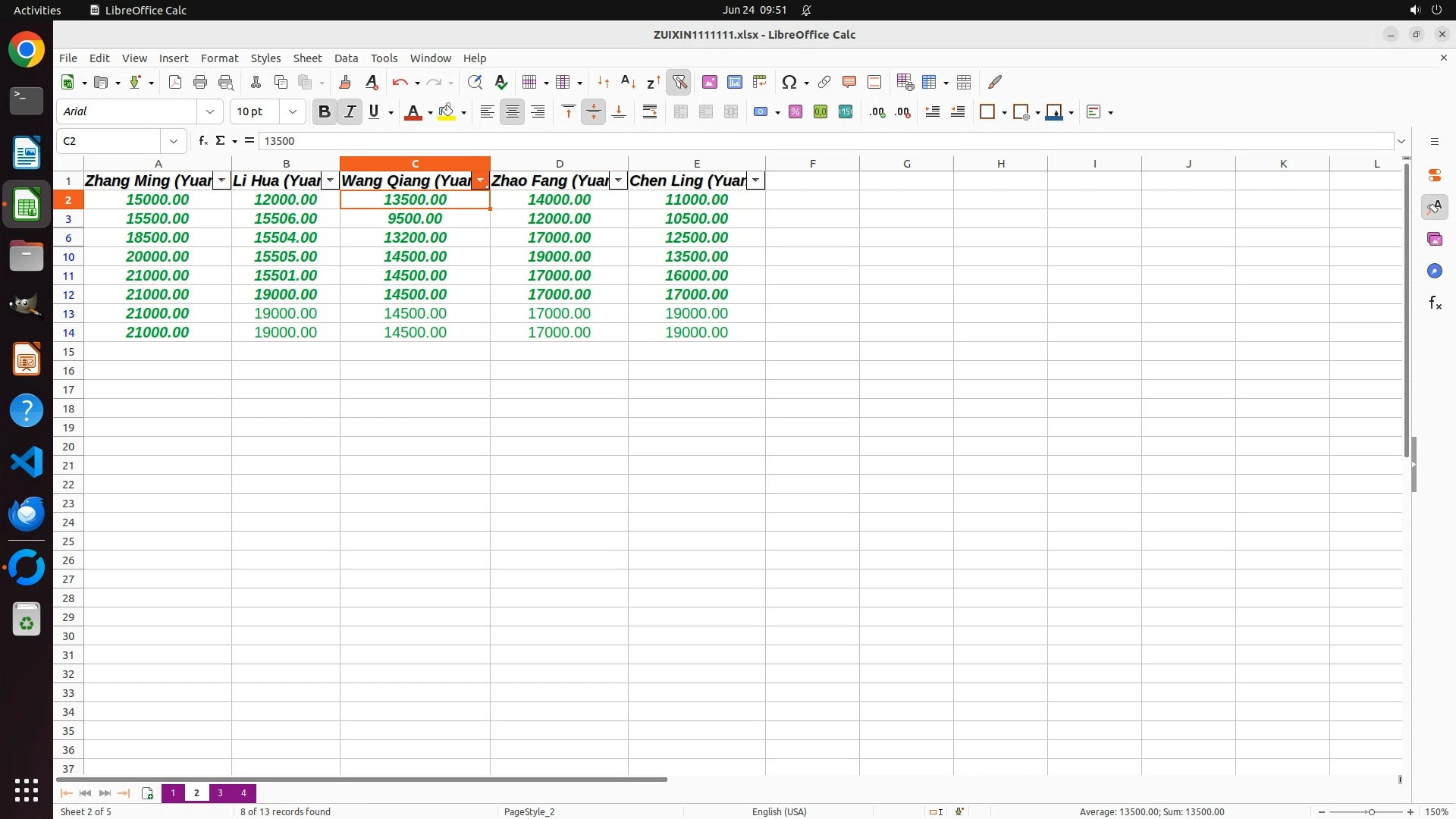Click the Wrap Text icon

(649, 112)
